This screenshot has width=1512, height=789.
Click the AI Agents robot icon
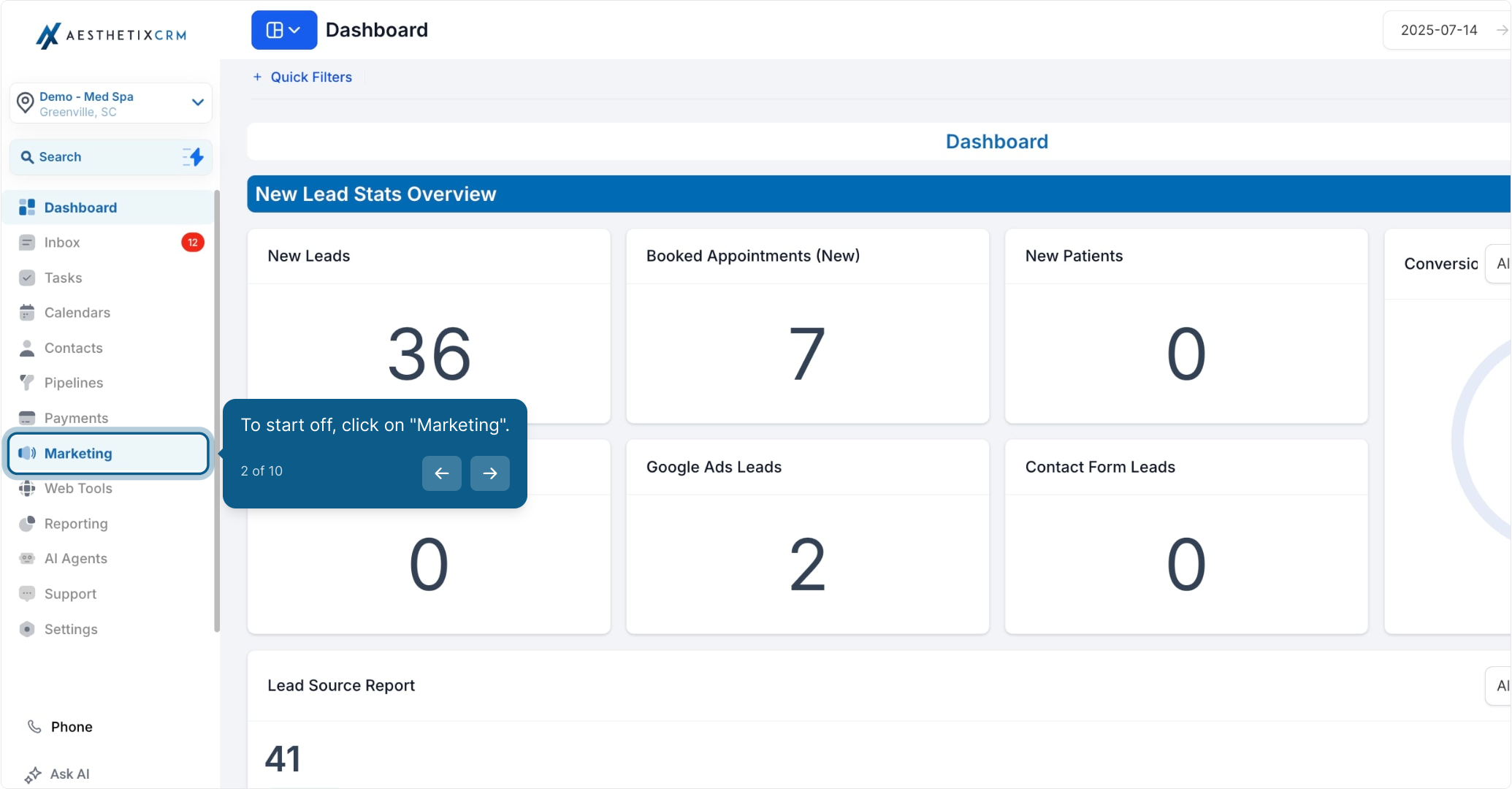[x=27, y=559]
